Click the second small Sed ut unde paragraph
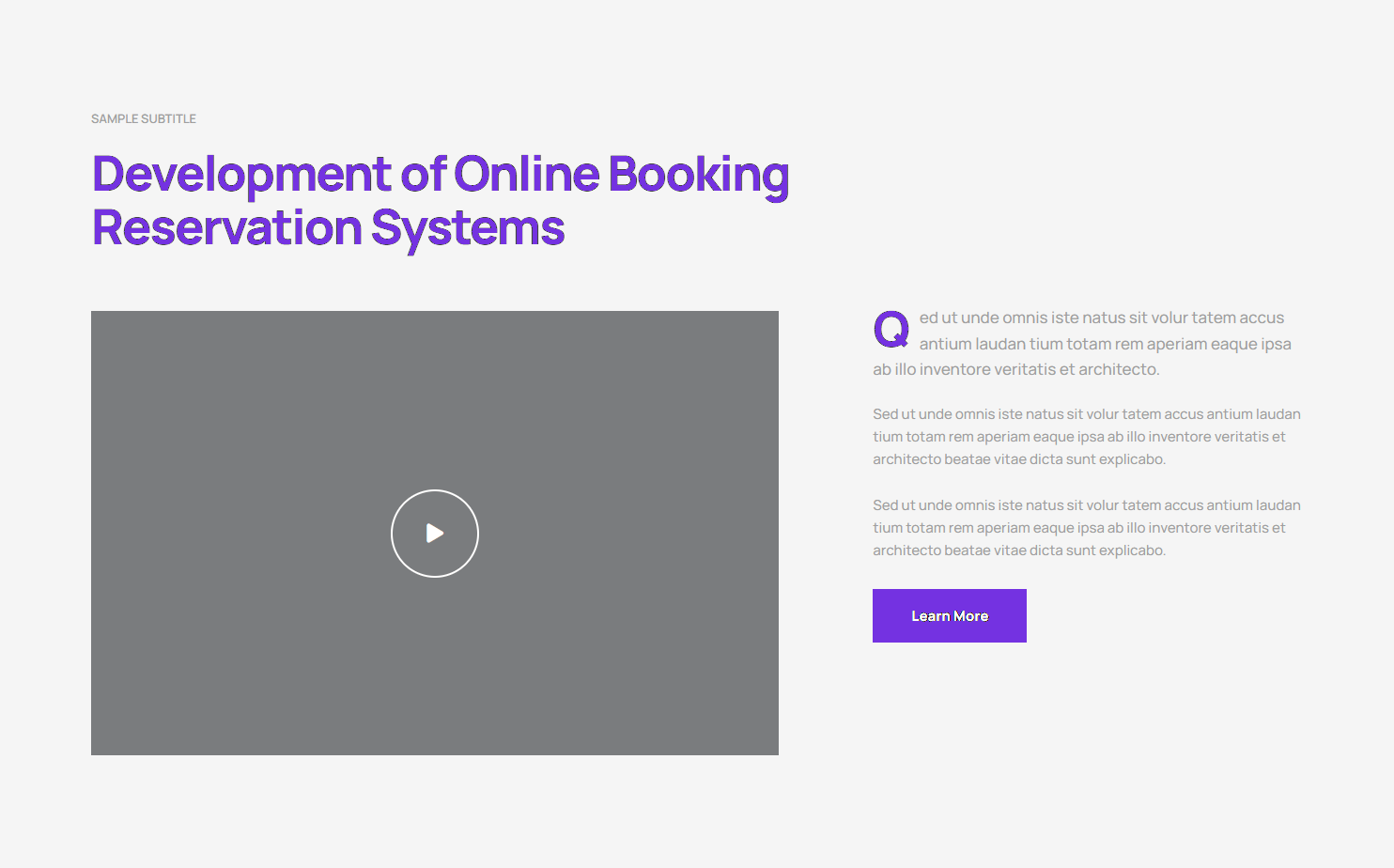Viewport: 1394px width, 868px height. (x=1086, y=528)
